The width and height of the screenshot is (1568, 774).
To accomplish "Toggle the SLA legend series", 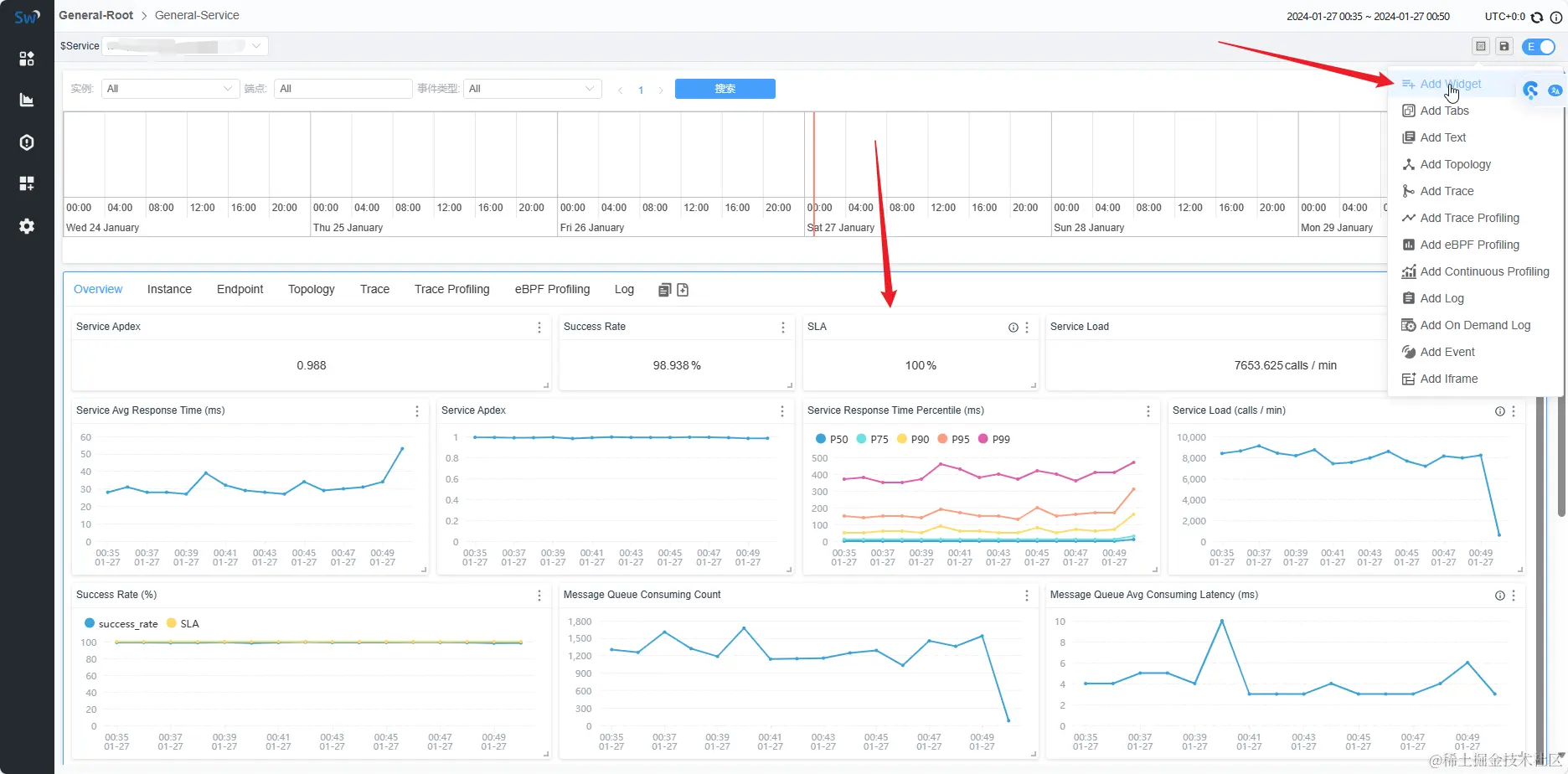I will click(183, 623).
